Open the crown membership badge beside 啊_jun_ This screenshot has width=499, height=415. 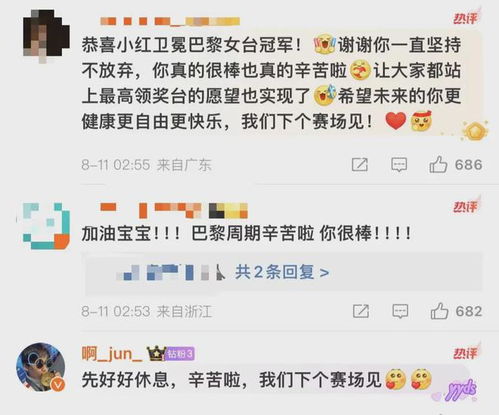pos(156,354)
